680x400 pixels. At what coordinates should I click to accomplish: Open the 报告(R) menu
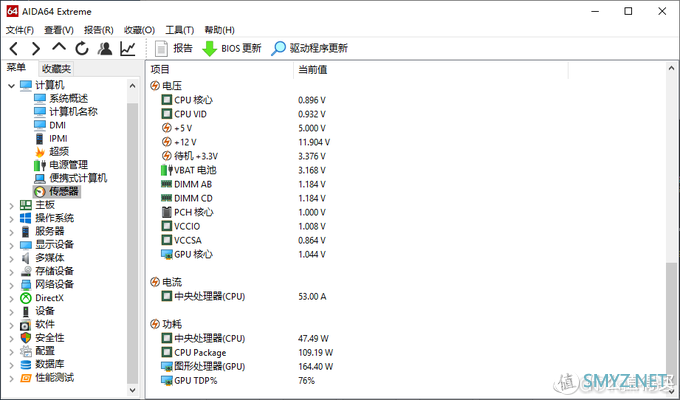[x=98, y=30]
